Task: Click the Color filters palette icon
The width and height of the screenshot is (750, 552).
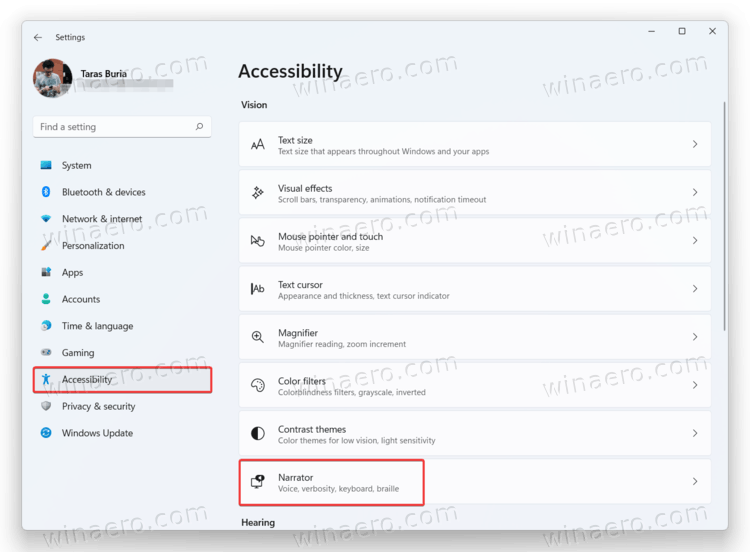Action: (258, 385)
